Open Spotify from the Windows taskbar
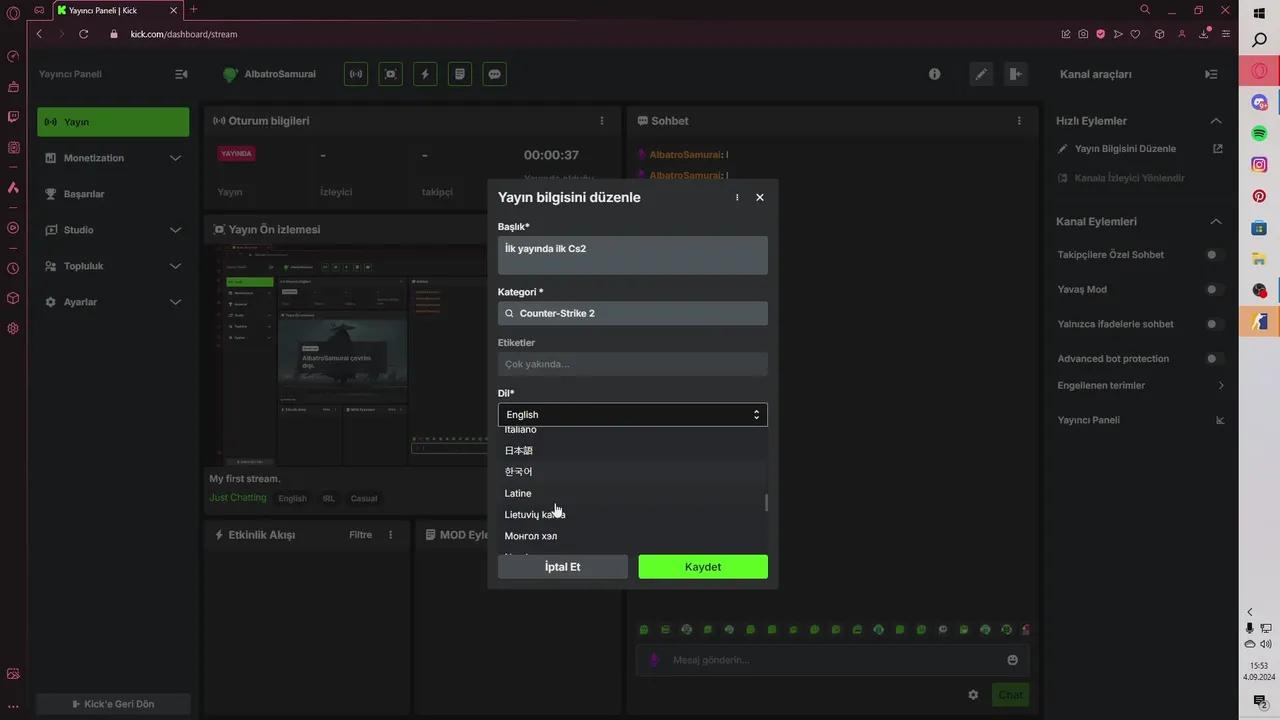Image resolution: width=1280 pixels, height=720 pixels. pos(1260,133)
